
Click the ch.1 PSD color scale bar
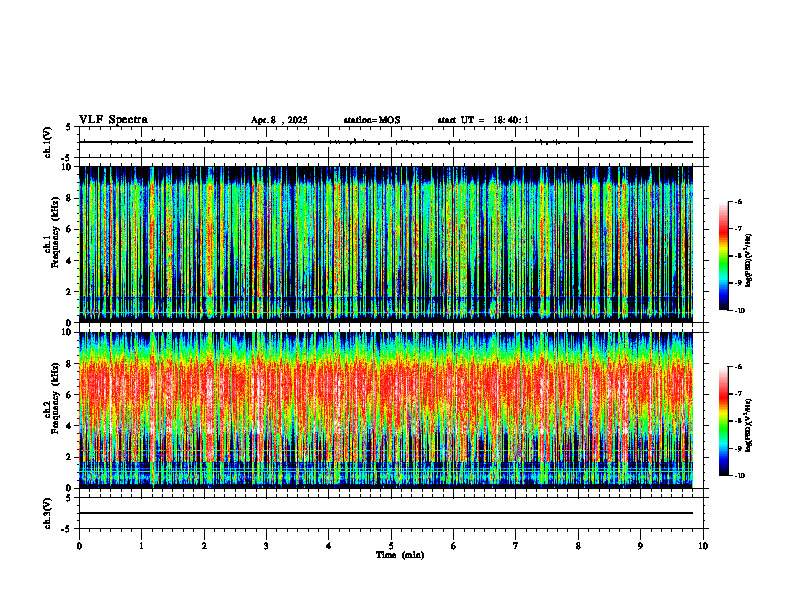coord(724,256)
